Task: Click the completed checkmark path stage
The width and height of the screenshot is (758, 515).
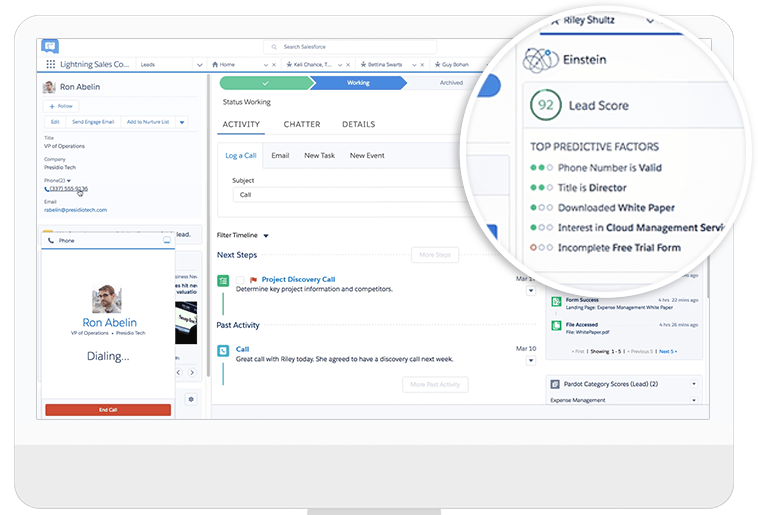Action: click(x=265, y=83)
